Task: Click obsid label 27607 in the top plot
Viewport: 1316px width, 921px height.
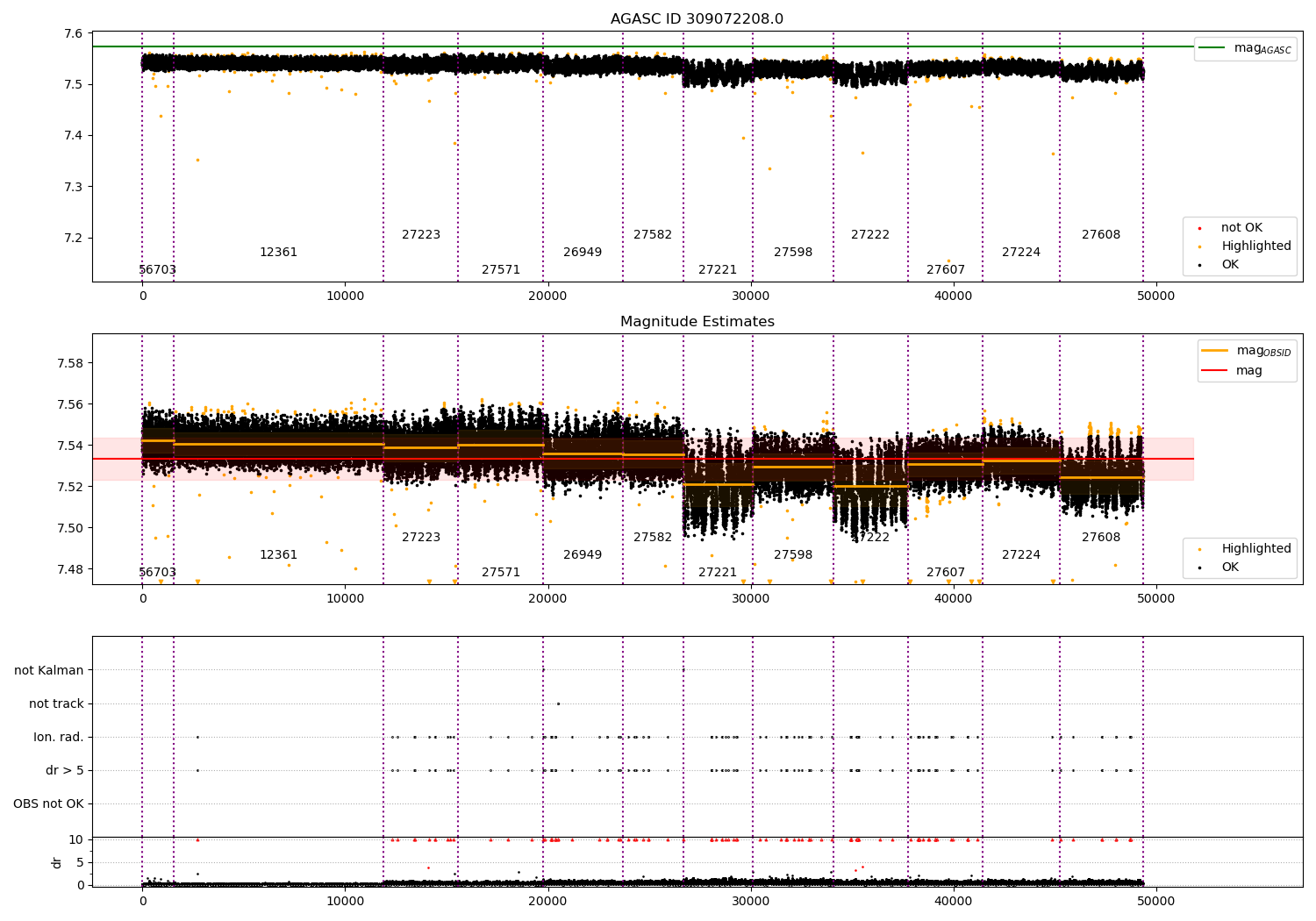Action: (946, 269)
